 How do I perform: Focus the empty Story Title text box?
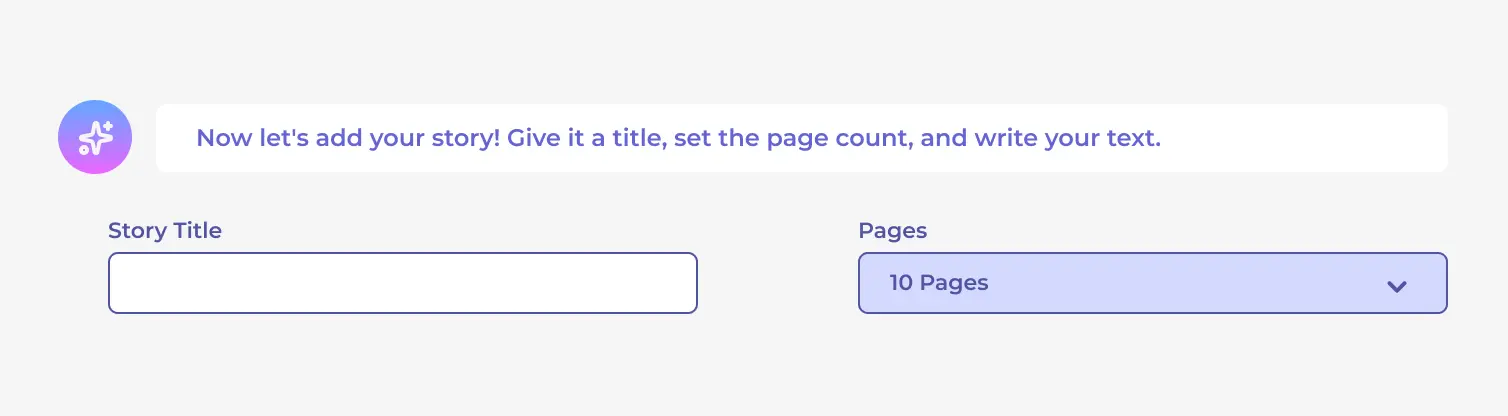tap(402, 283)
